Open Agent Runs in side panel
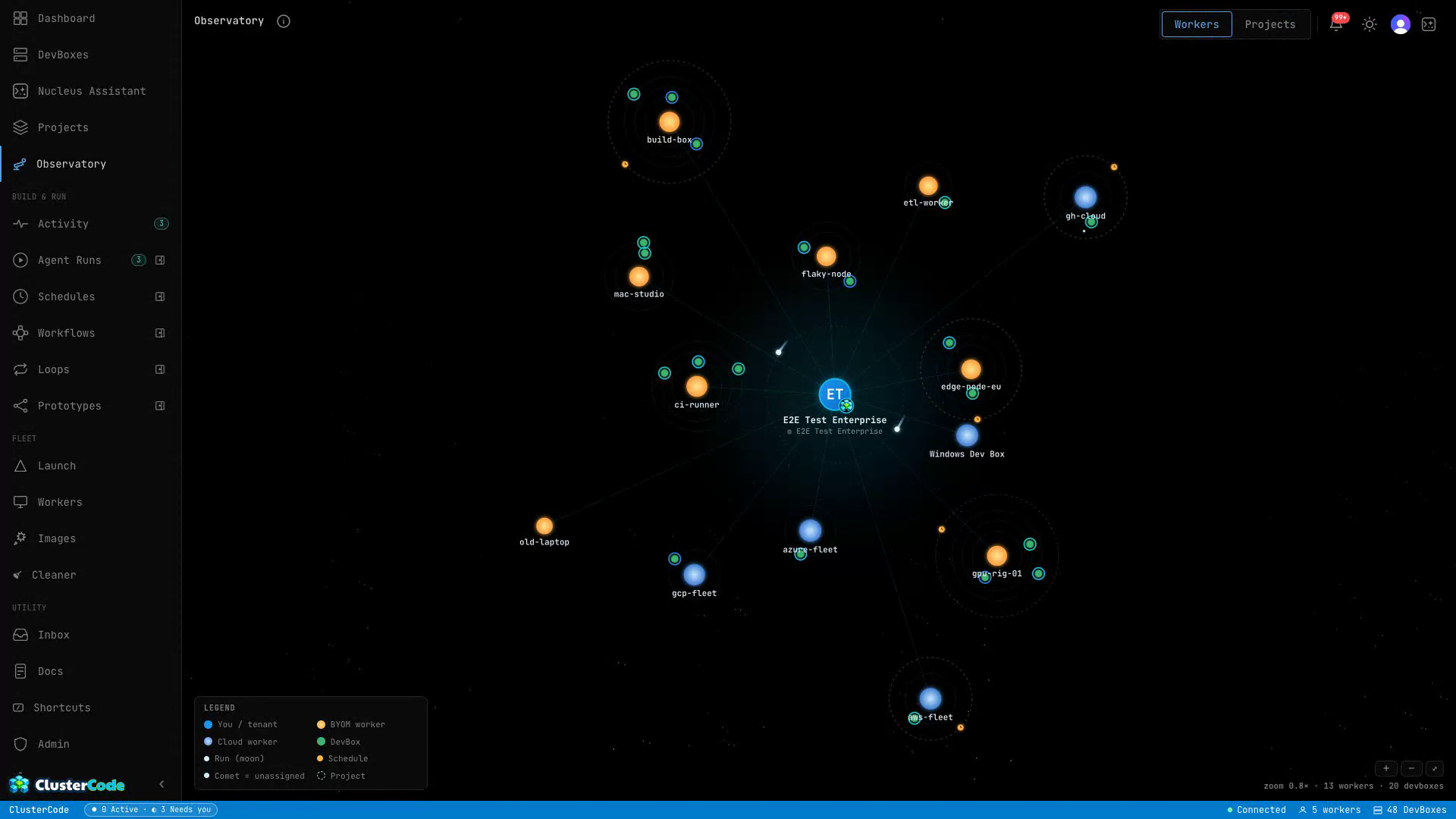1456x819 pixels. [x=160, y=260]
